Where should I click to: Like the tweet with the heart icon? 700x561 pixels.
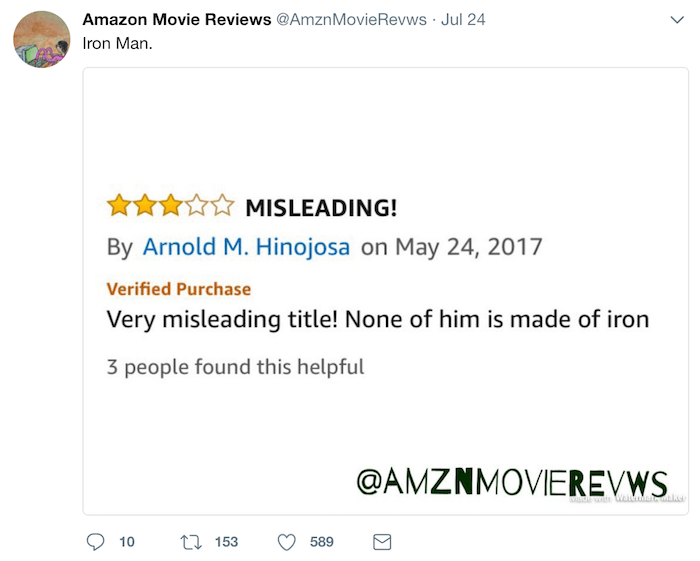(287, 542)
